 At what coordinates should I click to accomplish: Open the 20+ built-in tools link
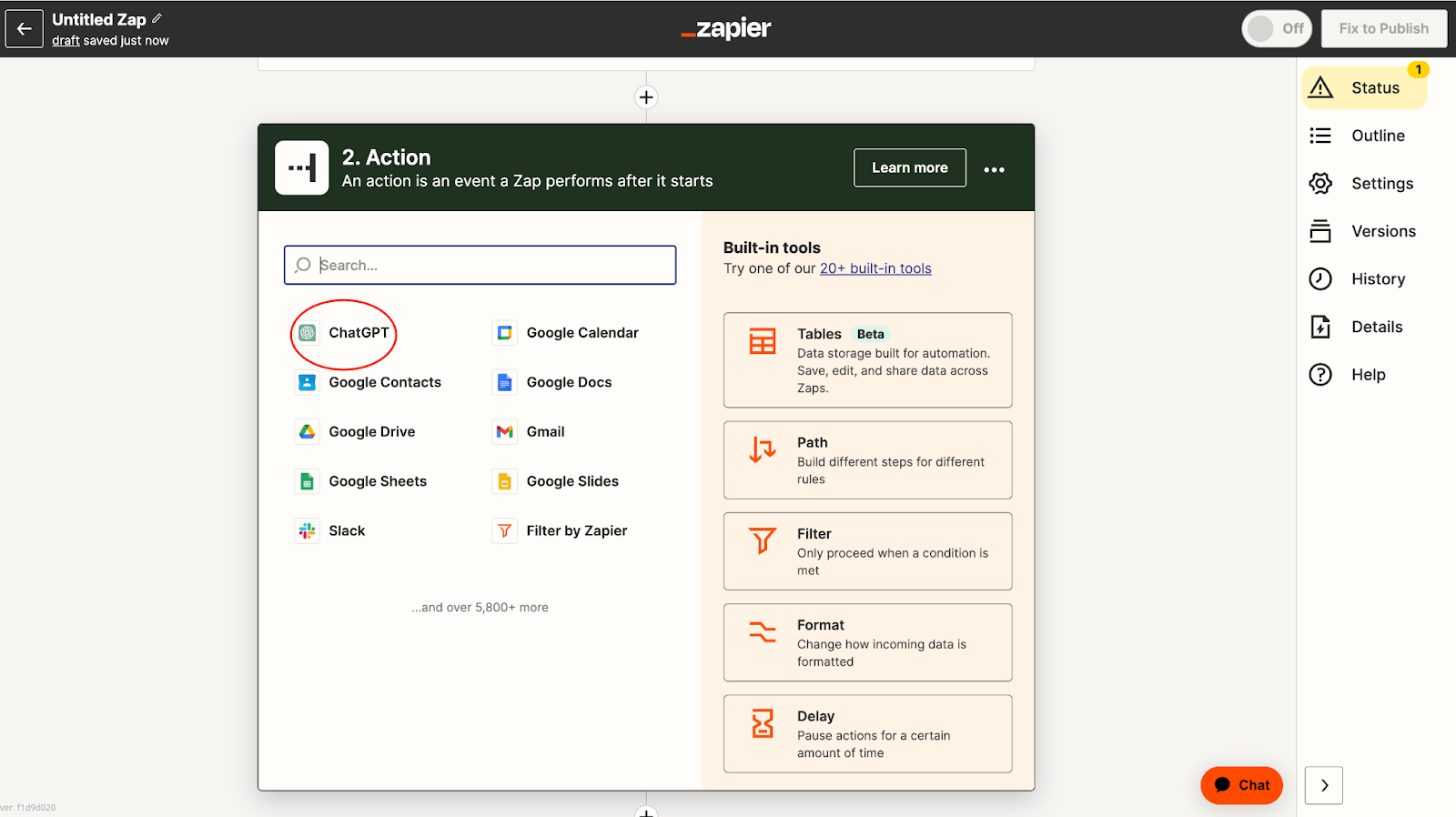pos(875,268)
